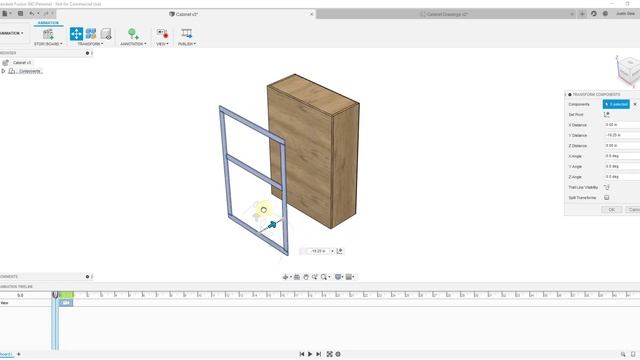Image resolution: width=640 pixels, height=360 pixels.
Task: Click the rotate manipulator ring on the frame
Action: (x=264, y=210)
